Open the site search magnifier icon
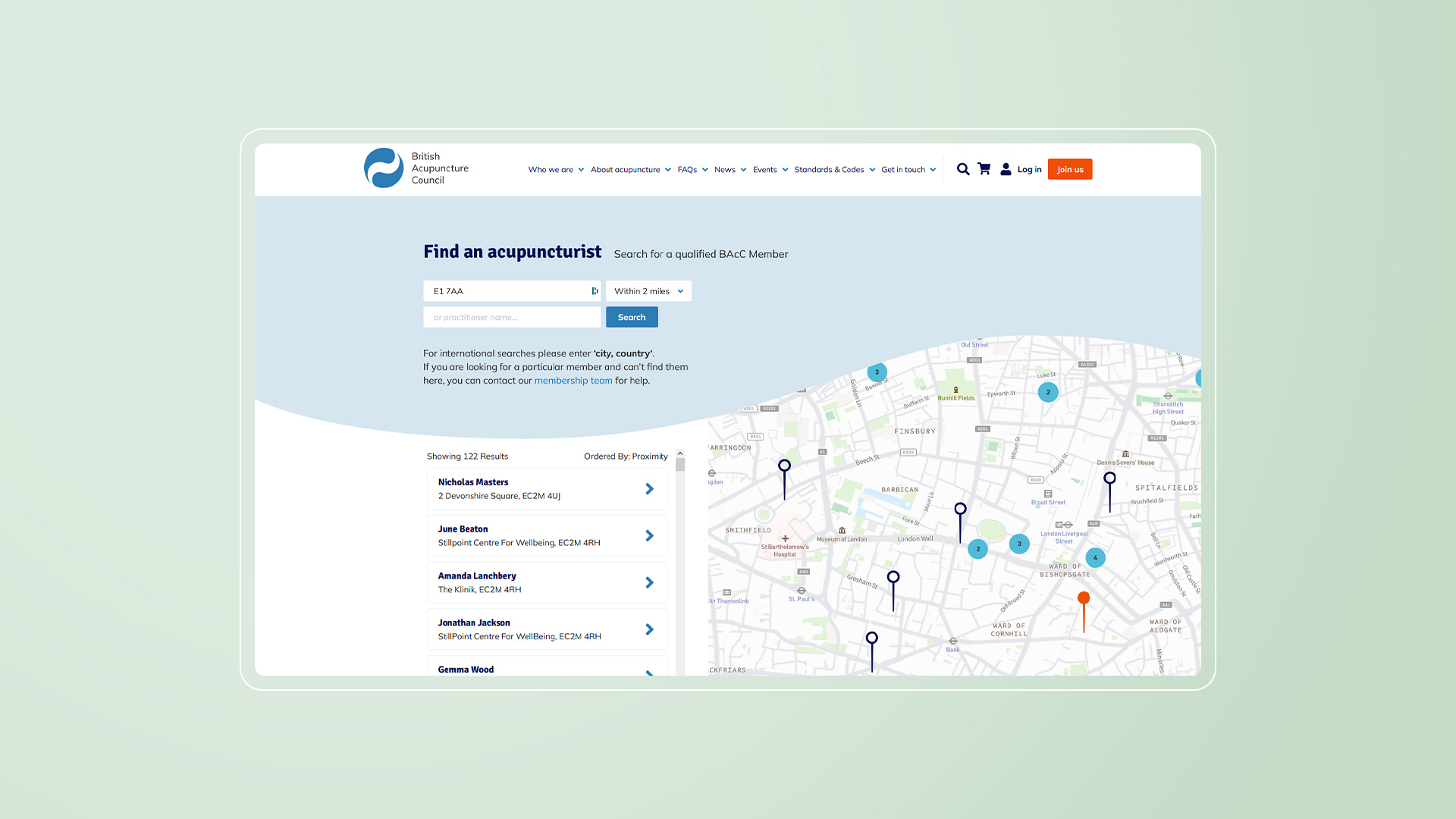Screen dimensions: 1456x819 [x=963, y=169]
